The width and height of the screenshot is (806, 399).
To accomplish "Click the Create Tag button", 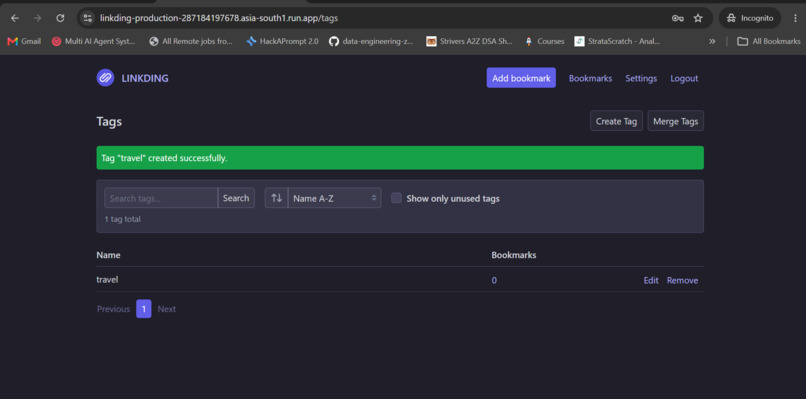I will tap(616, 121).
